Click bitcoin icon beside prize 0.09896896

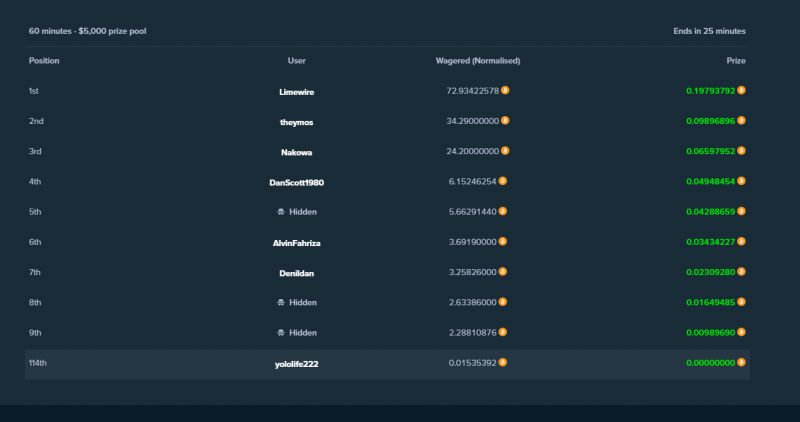point(741,120)
